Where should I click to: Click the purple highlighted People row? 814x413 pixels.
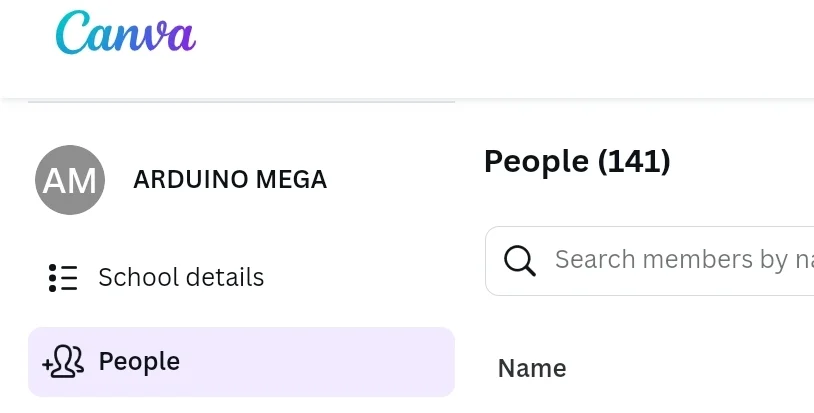pyautogui.click(x=241, y=362)
